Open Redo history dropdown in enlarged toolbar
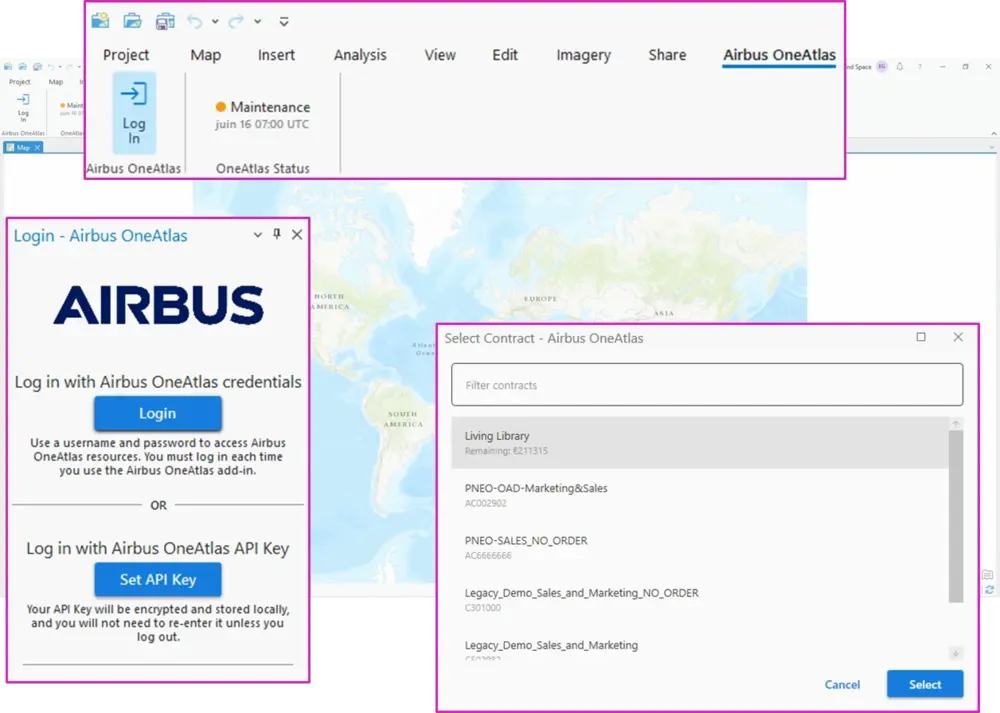1000x713 pixels. click(258, 22)
